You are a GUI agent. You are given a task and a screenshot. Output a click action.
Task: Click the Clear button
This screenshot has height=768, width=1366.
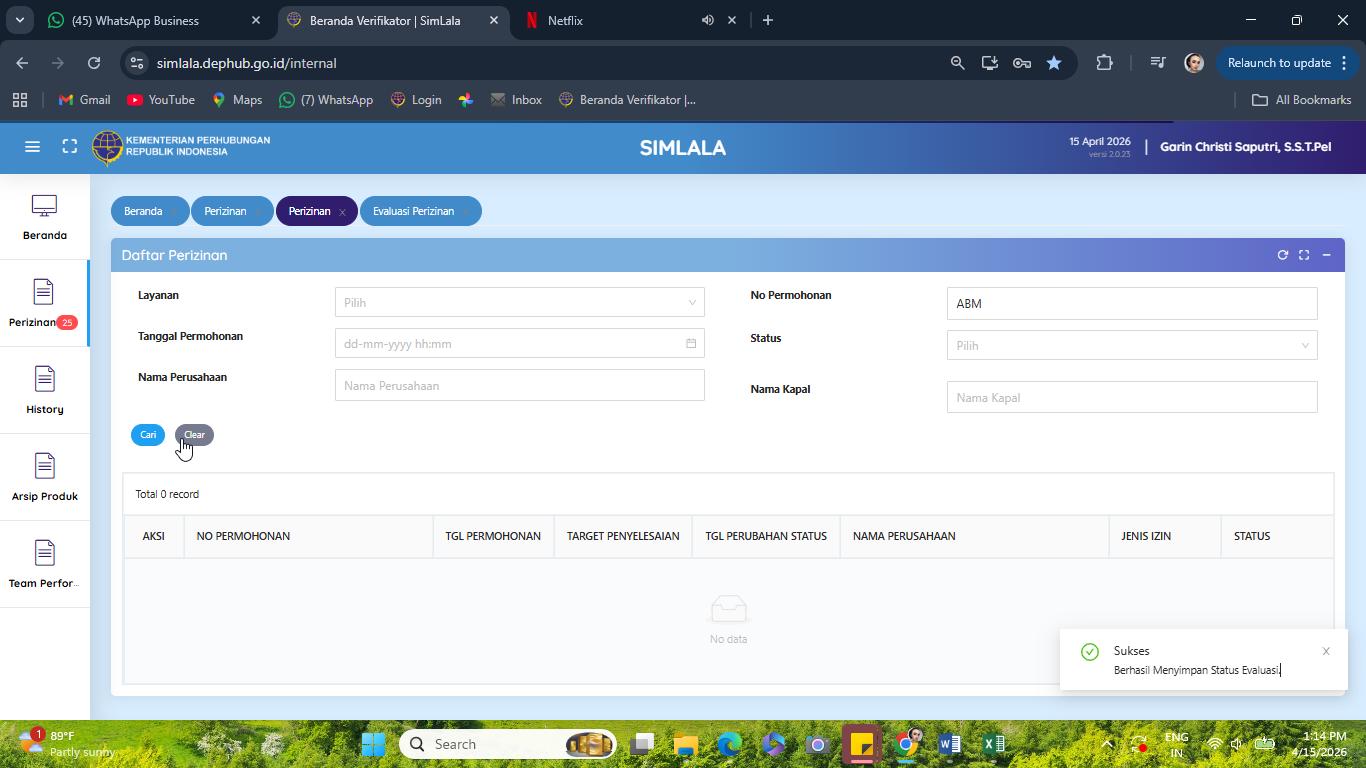[x=194, y=435]
